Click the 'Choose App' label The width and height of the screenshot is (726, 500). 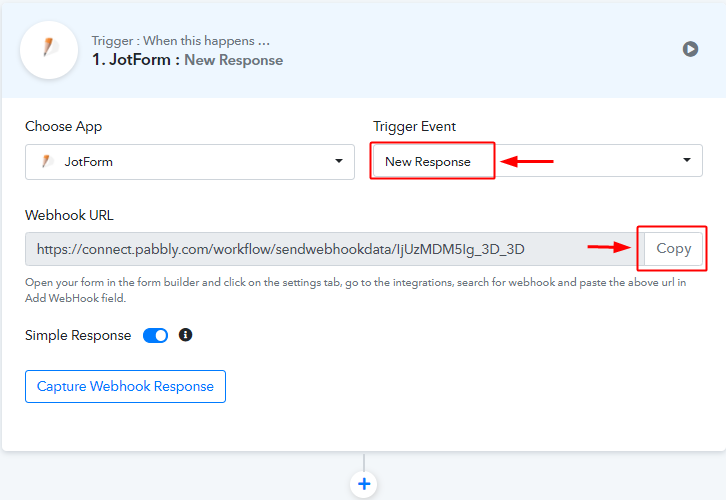[x=63, y=126]
